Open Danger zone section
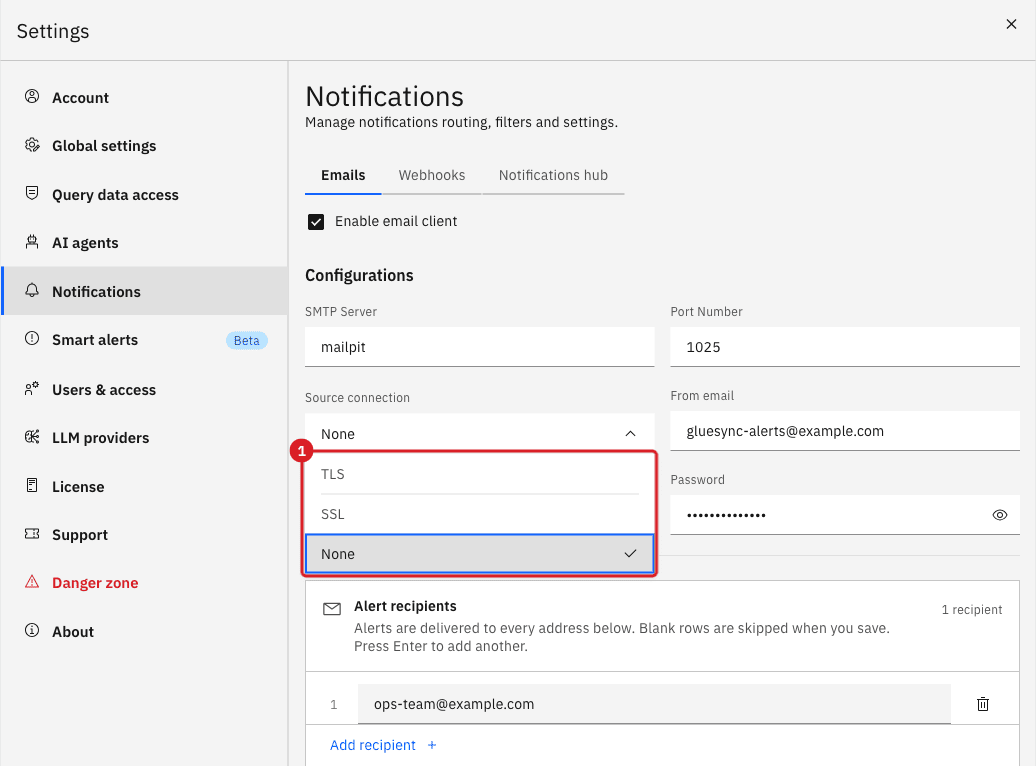The width and height of the screenshot is (1036, 766). pyautogui.click(x=144, y=583)
